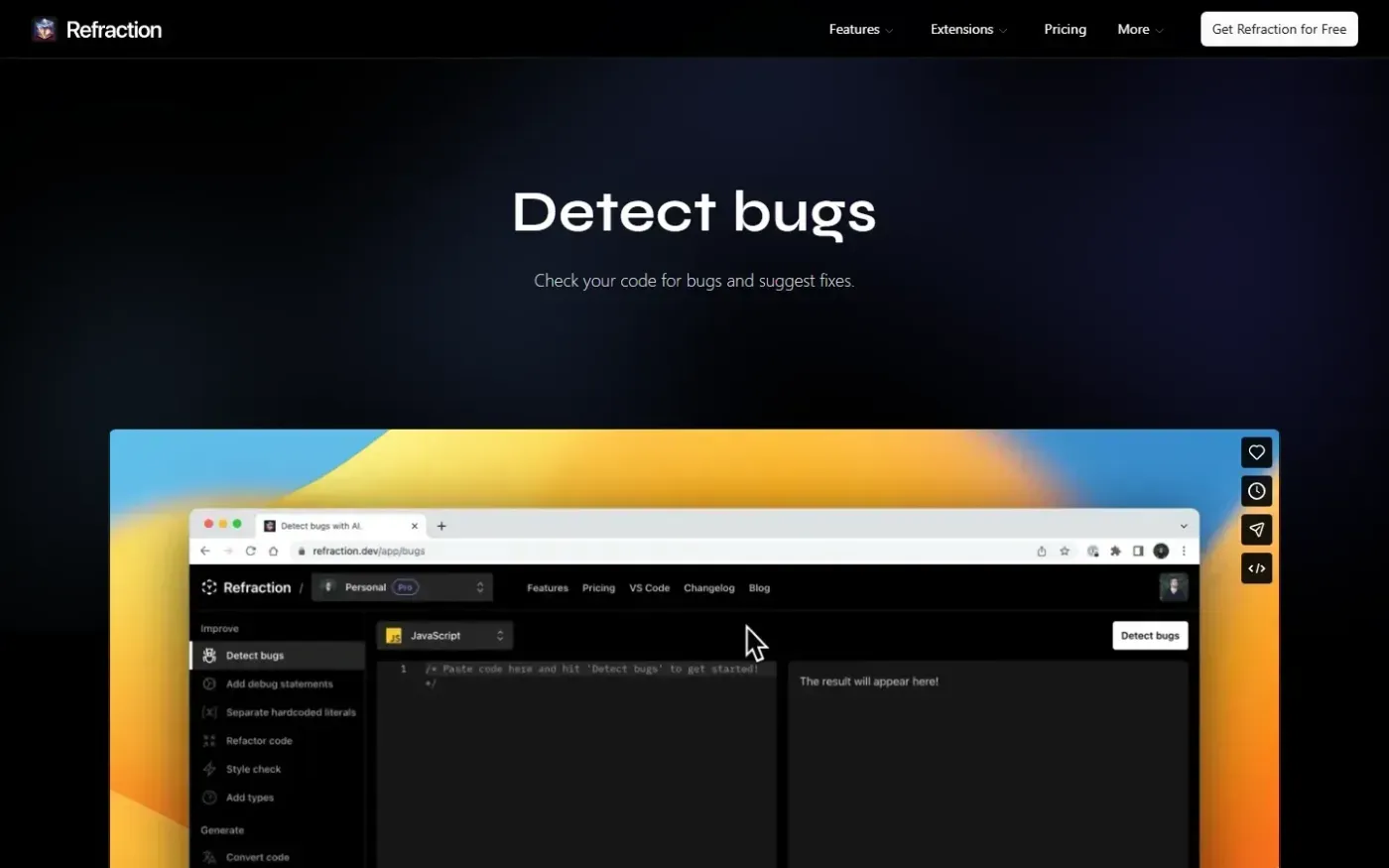Screen dimensions: 1389x868
Task: Open the Personal Pro workspace dropdown
Action: [402, 587]
